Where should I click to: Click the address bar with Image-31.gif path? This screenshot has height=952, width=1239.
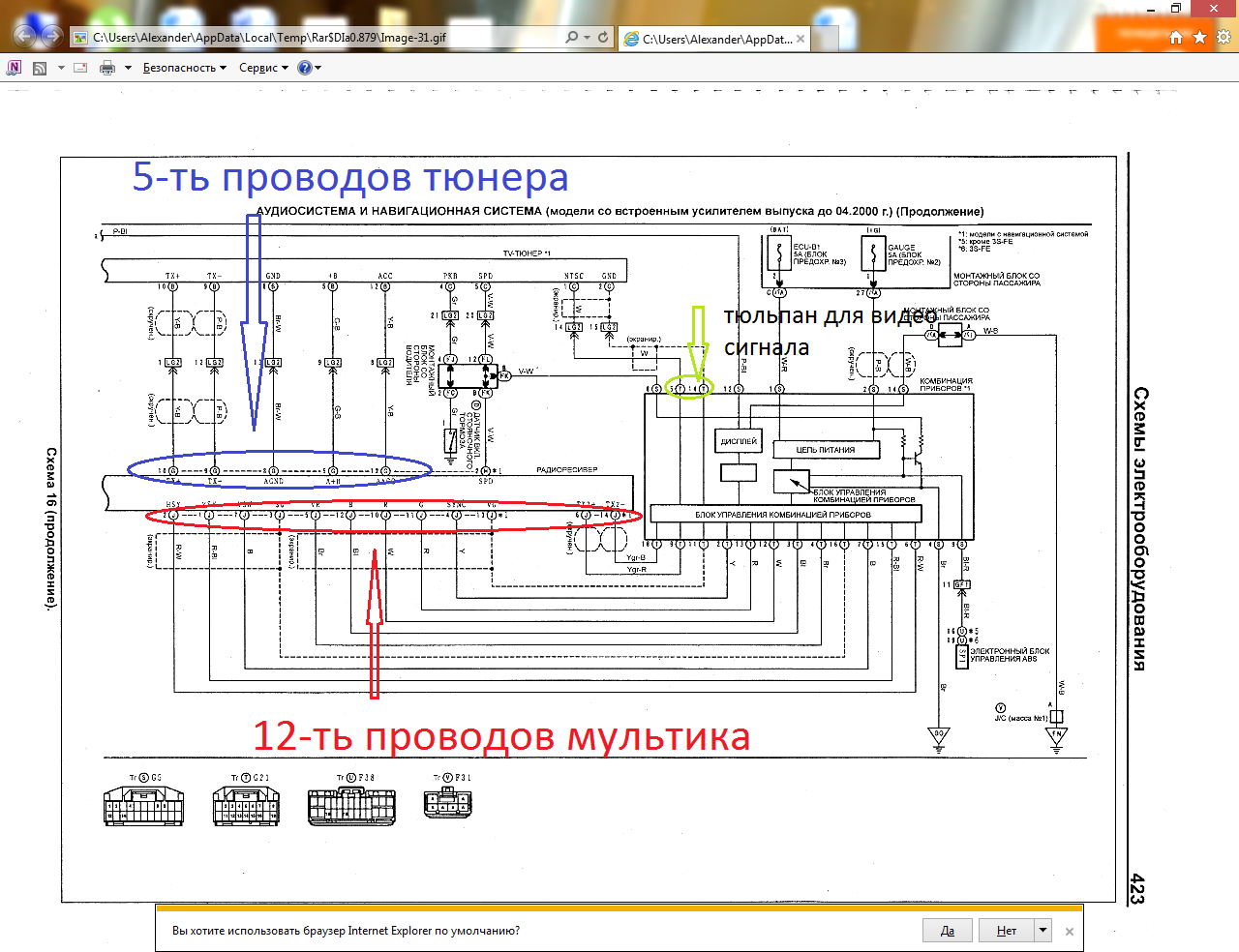tap(319, 38)
